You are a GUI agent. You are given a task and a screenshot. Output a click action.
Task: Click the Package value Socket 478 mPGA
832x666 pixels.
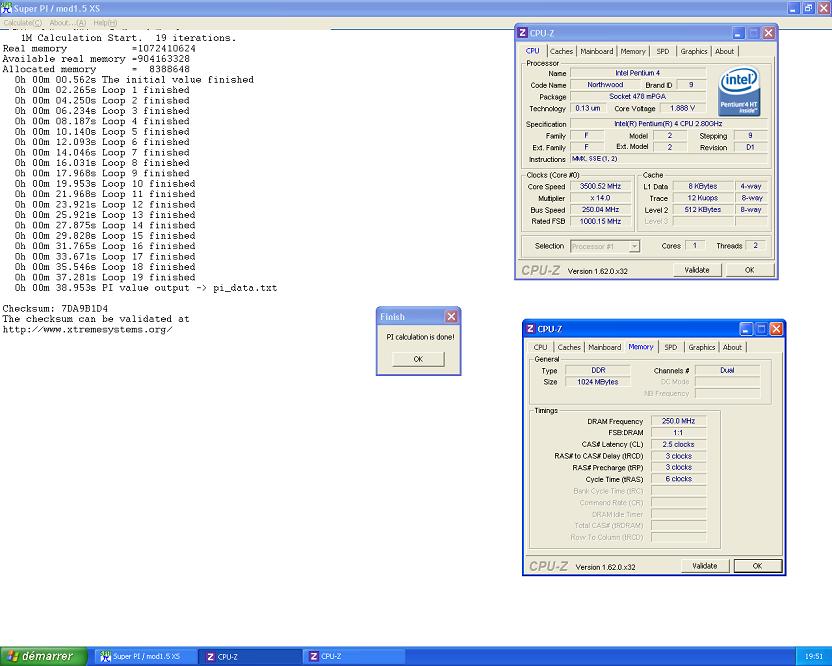638,97
